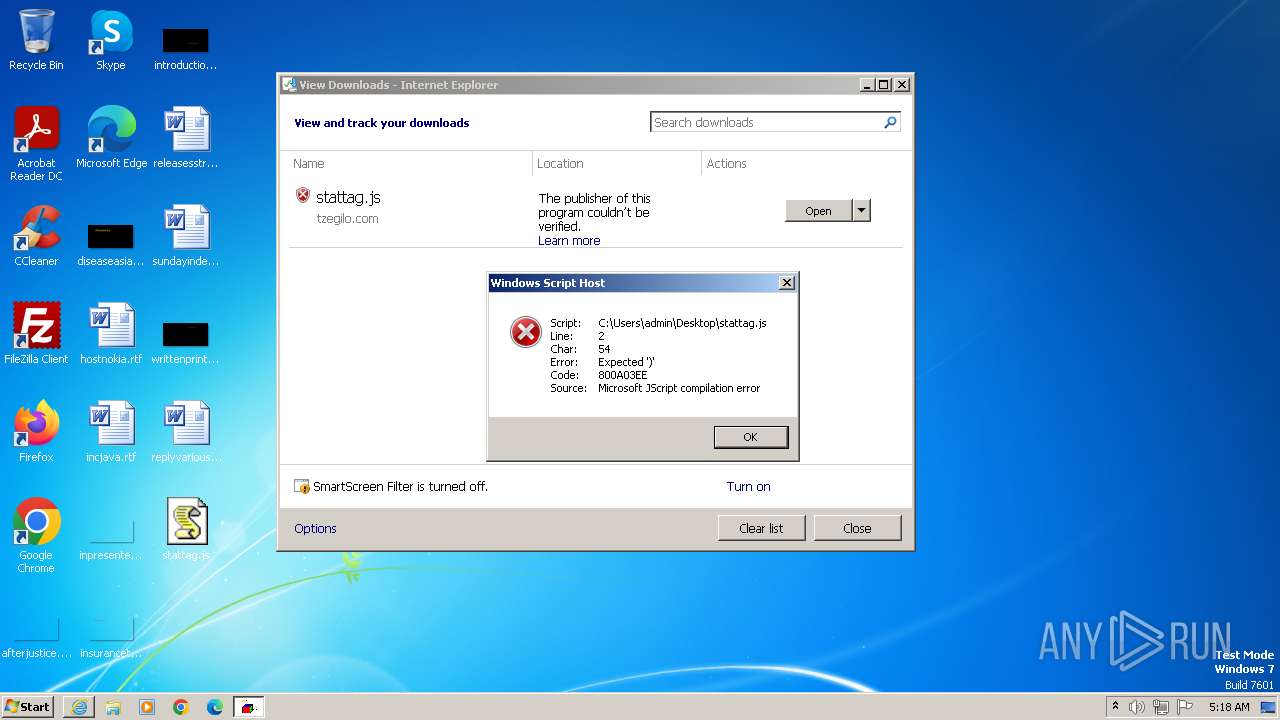
Task: Show hidden tray icons arrow
Action: pos(1115,707)
